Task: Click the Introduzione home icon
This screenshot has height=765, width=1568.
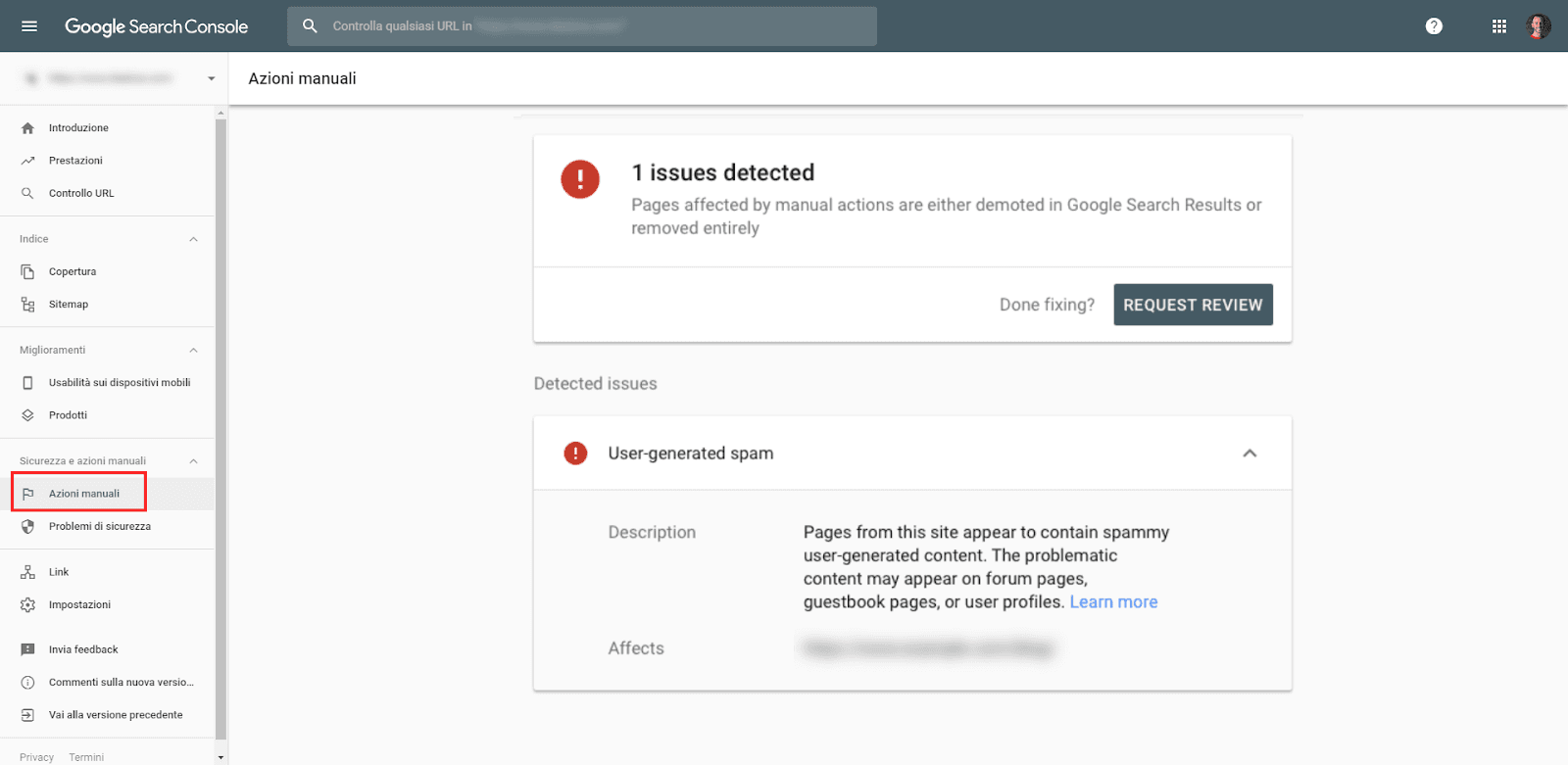Action: (x=27, y=128)
